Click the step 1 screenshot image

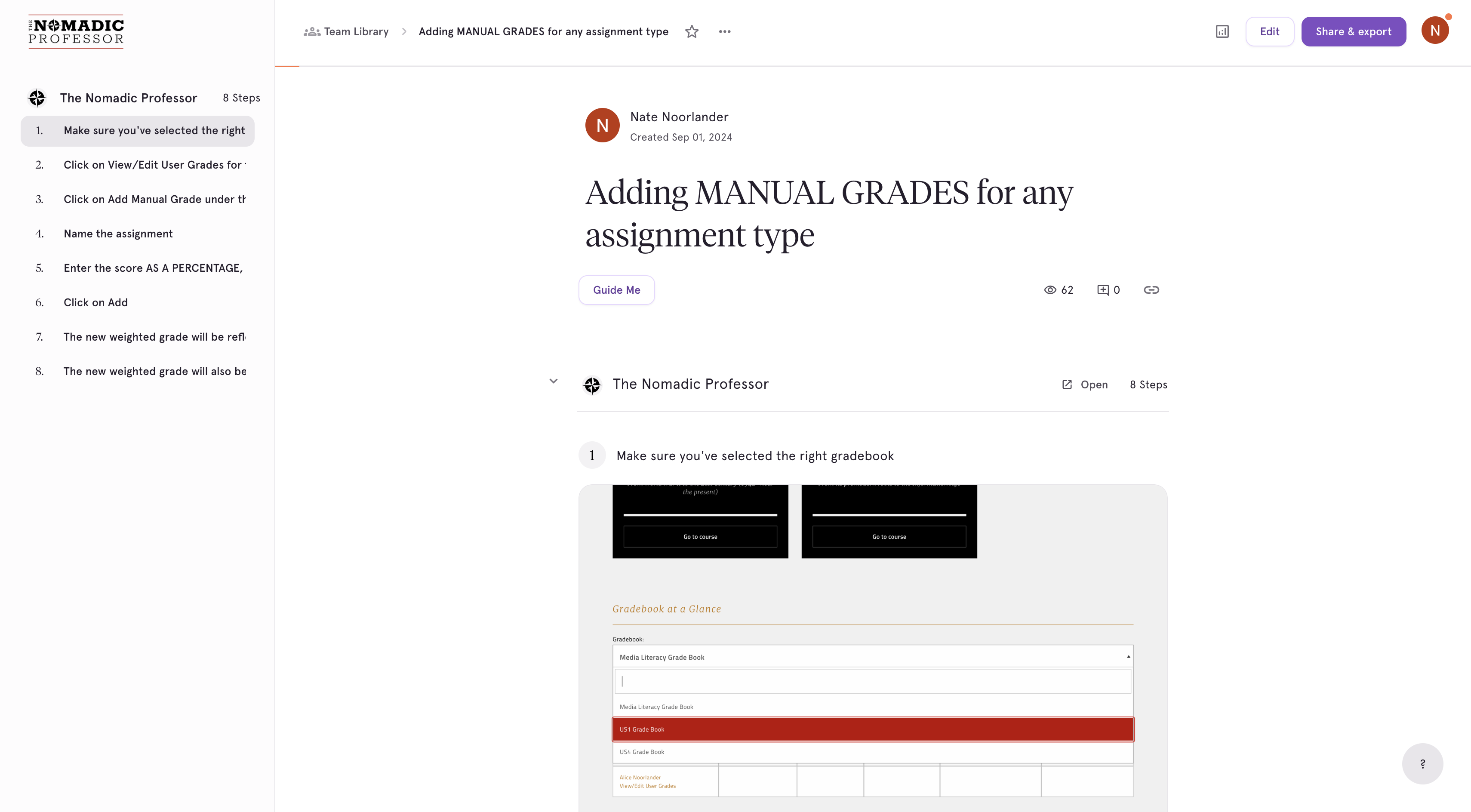[x=873, y=648]
